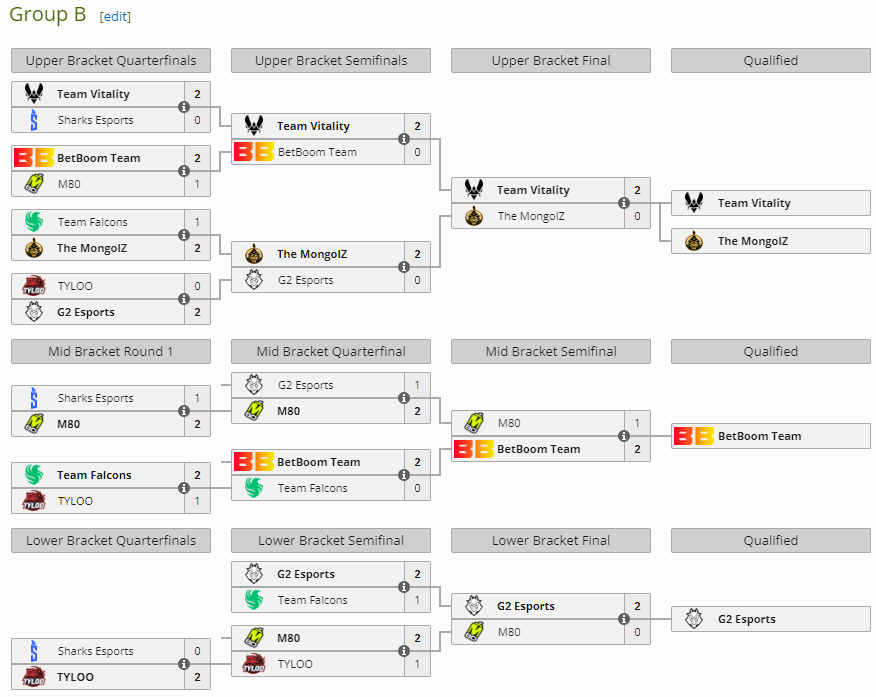Select the Upper Bracket Quarterfinals header
The width and height of the screenshot is (876, 697).
point(111,61)
